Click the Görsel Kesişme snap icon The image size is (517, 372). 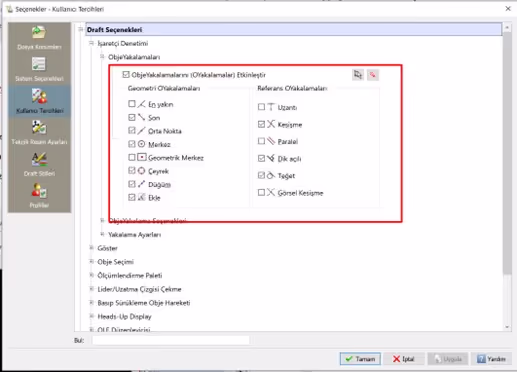point(271,192)
